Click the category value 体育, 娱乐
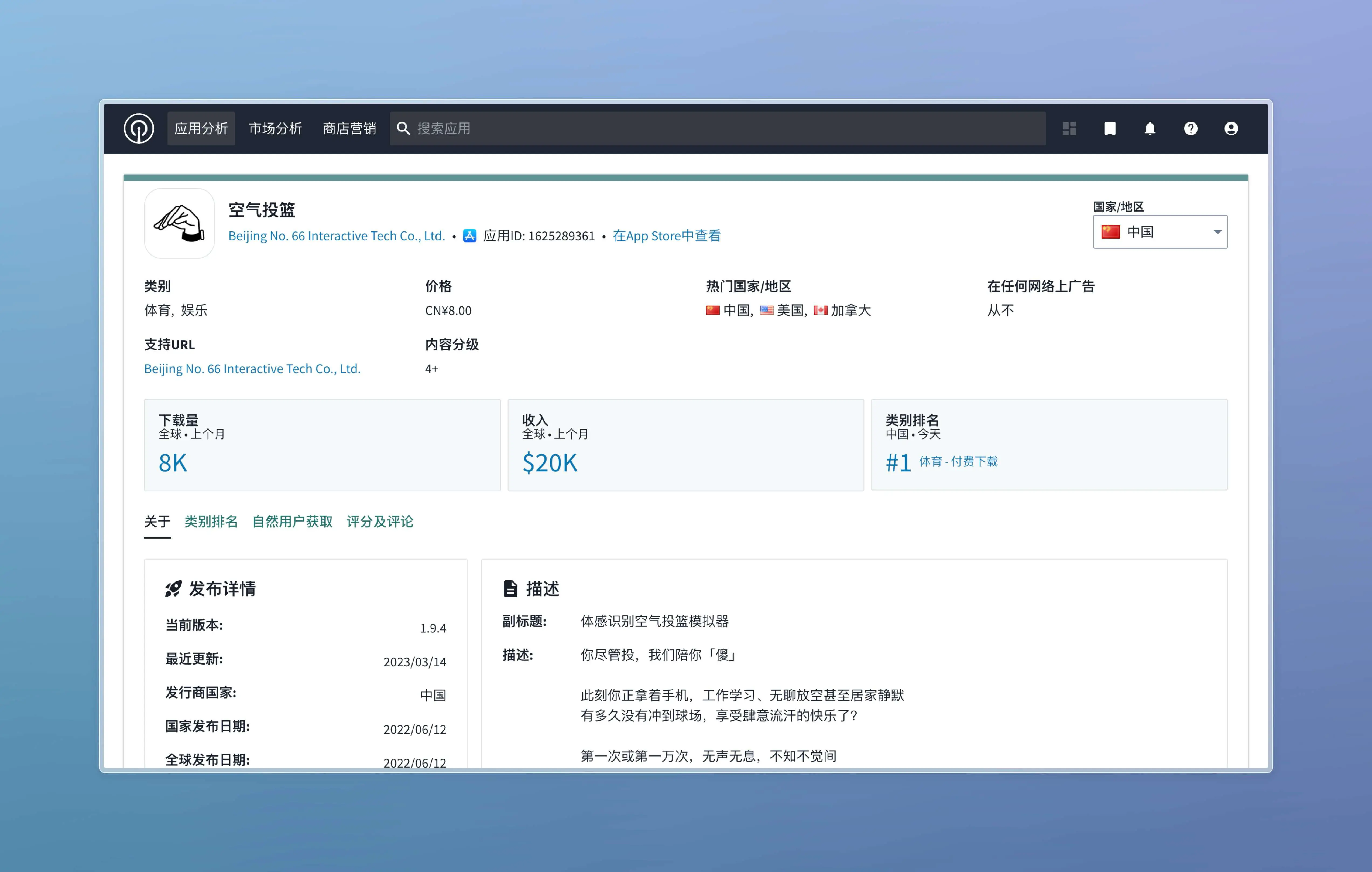 176,311
